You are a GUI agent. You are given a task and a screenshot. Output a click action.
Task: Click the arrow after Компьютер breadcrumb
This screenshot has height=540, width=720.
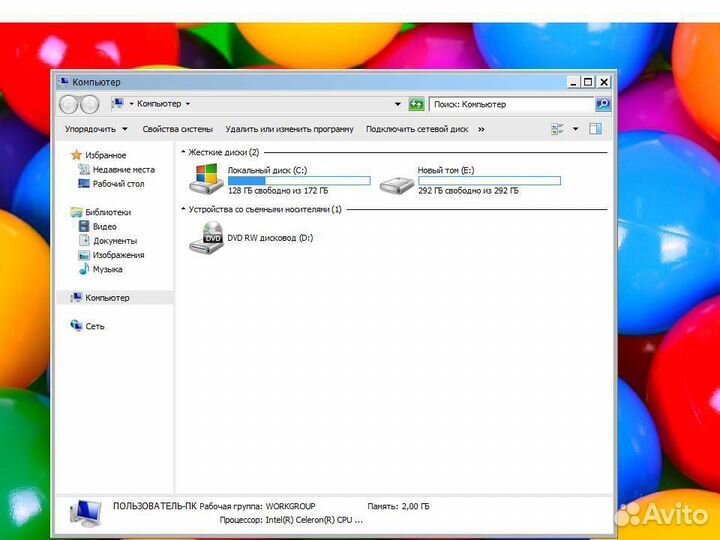(x=187, y=104)
